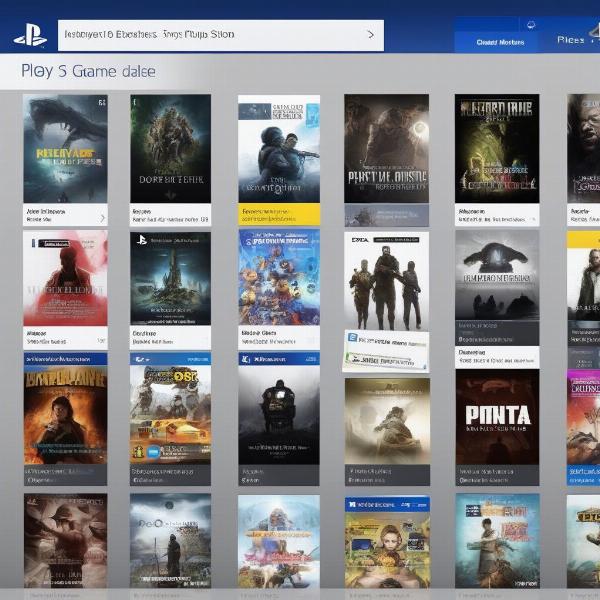Image resolution: width=600 pixels, height=600 pixels.
Task: Click the white "Dtaneeding" caption above the PINTA cover
Action: (x=497, y=357)
